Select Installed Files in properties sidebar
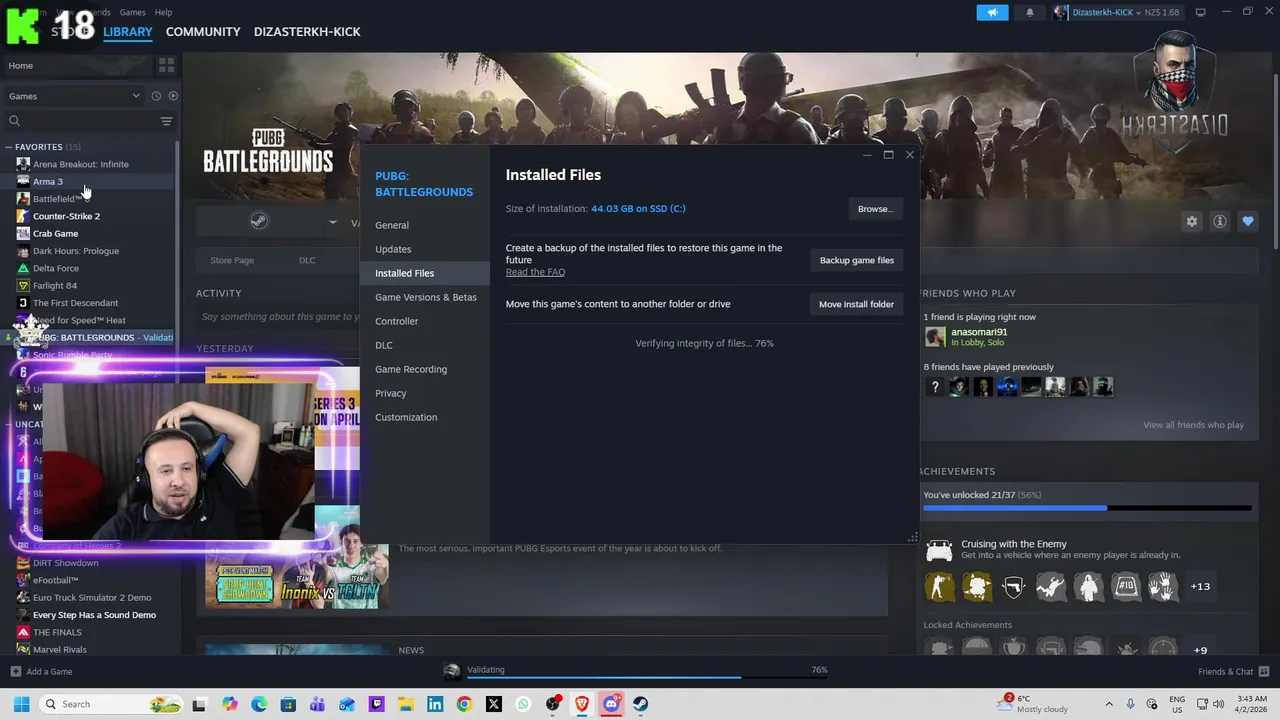 pyautogui.click(x=425, y=273)
